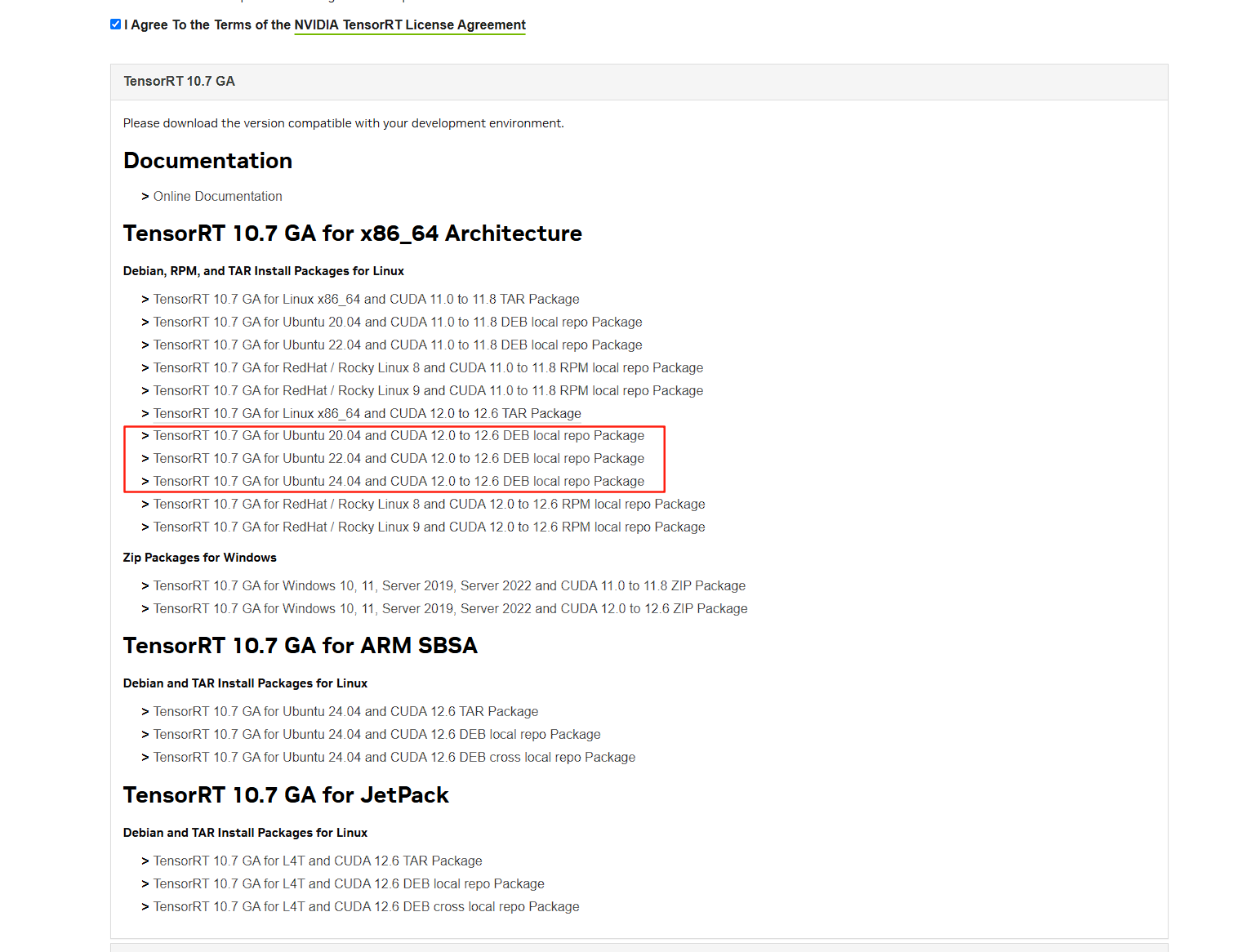Download L4T CUDA 12.6 TAR Package

pos(318,861)
